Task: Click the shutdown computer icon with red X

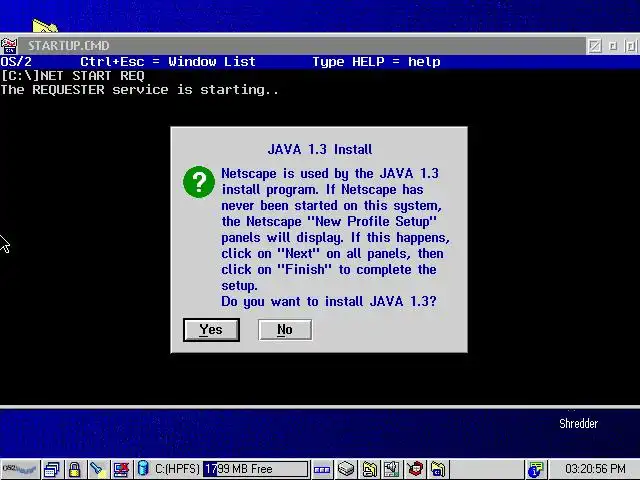Action: click(x=121, y=469)
